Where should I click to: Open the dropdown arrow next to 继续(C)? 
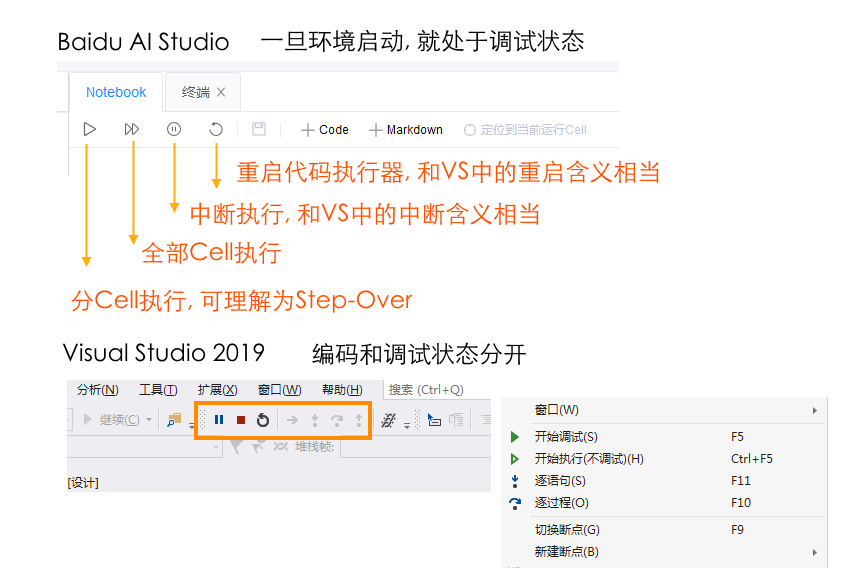point(149,419)
